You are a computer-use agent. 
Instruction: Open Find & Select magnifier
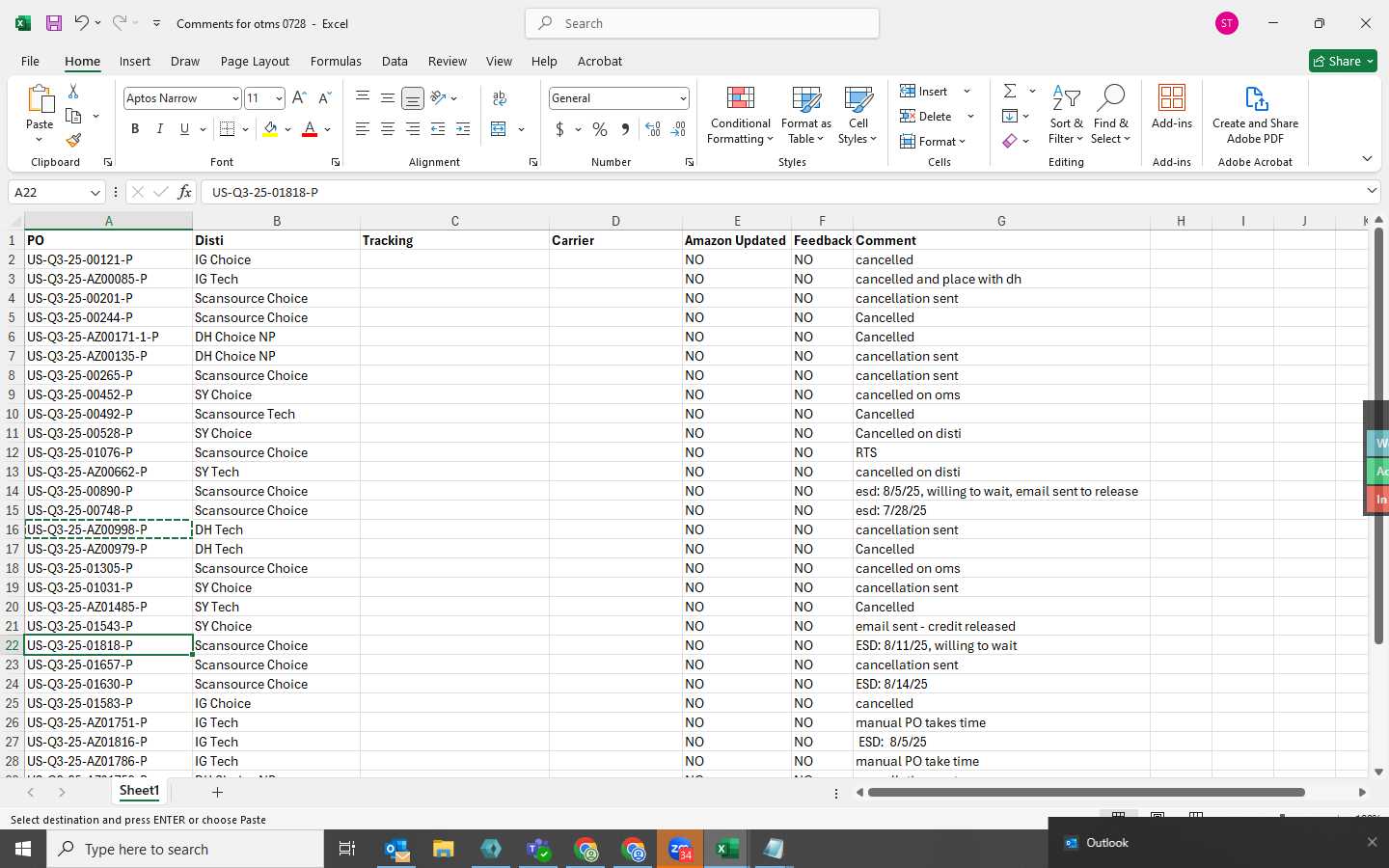click(1110, 115)
